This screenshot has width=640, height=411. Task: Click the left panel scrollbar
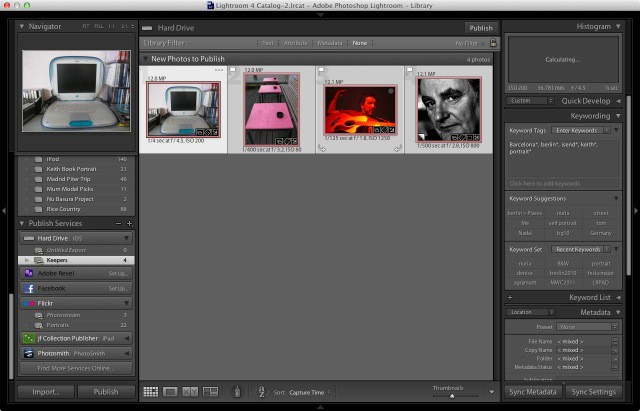(x=11, y=336)
